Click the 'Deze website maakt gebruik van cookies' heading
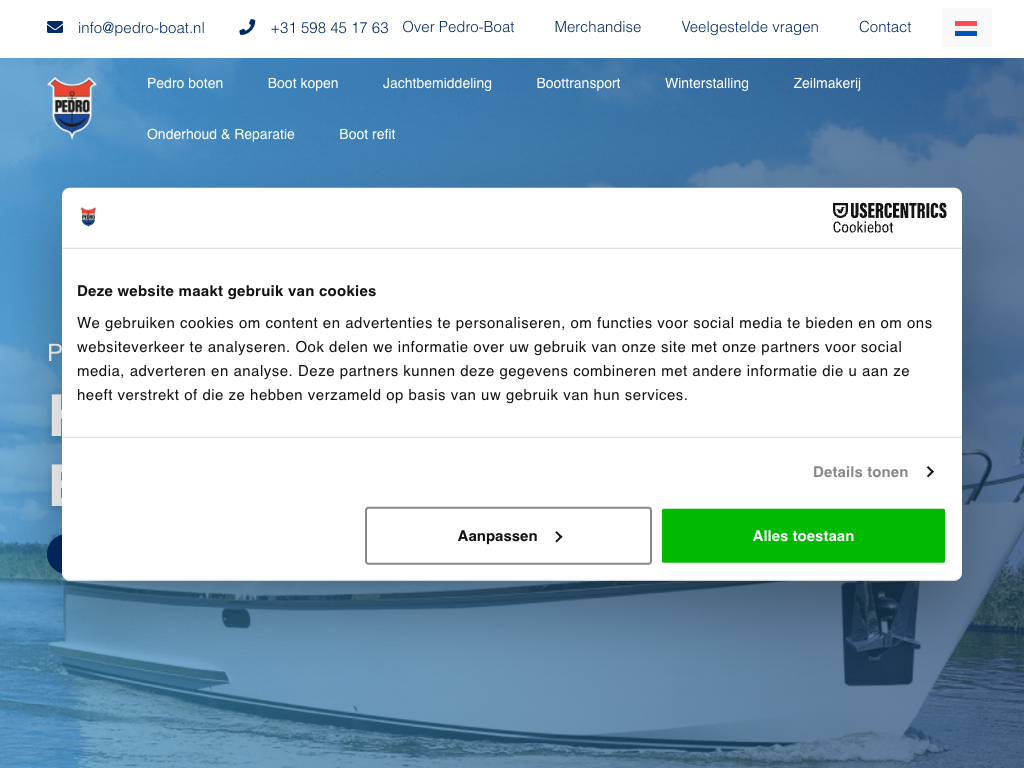The height and width of the screenshot is (768, 1024). (227, 291)
